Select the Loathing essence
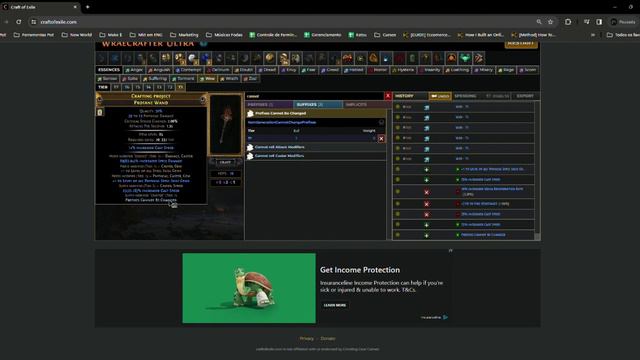This screenshot has width=640, height=360. click(457, 70)
